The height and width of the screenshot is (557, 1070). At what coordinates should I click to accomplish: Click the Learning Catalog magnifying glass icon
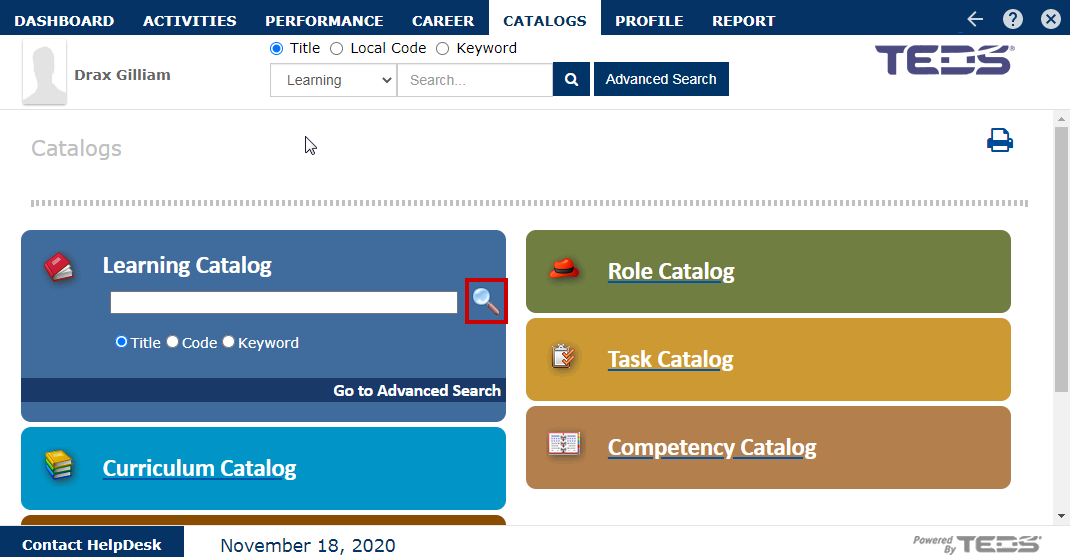tap(486, 300)
